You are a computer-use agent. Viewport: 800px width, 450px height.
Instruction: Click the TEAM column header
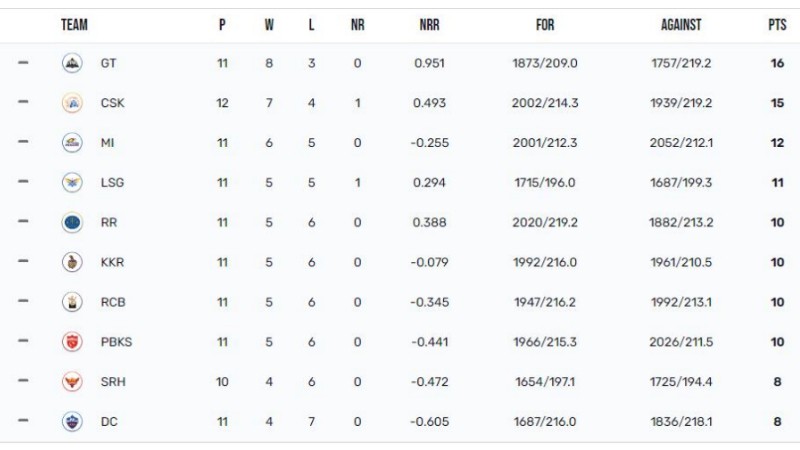(74, 24)
